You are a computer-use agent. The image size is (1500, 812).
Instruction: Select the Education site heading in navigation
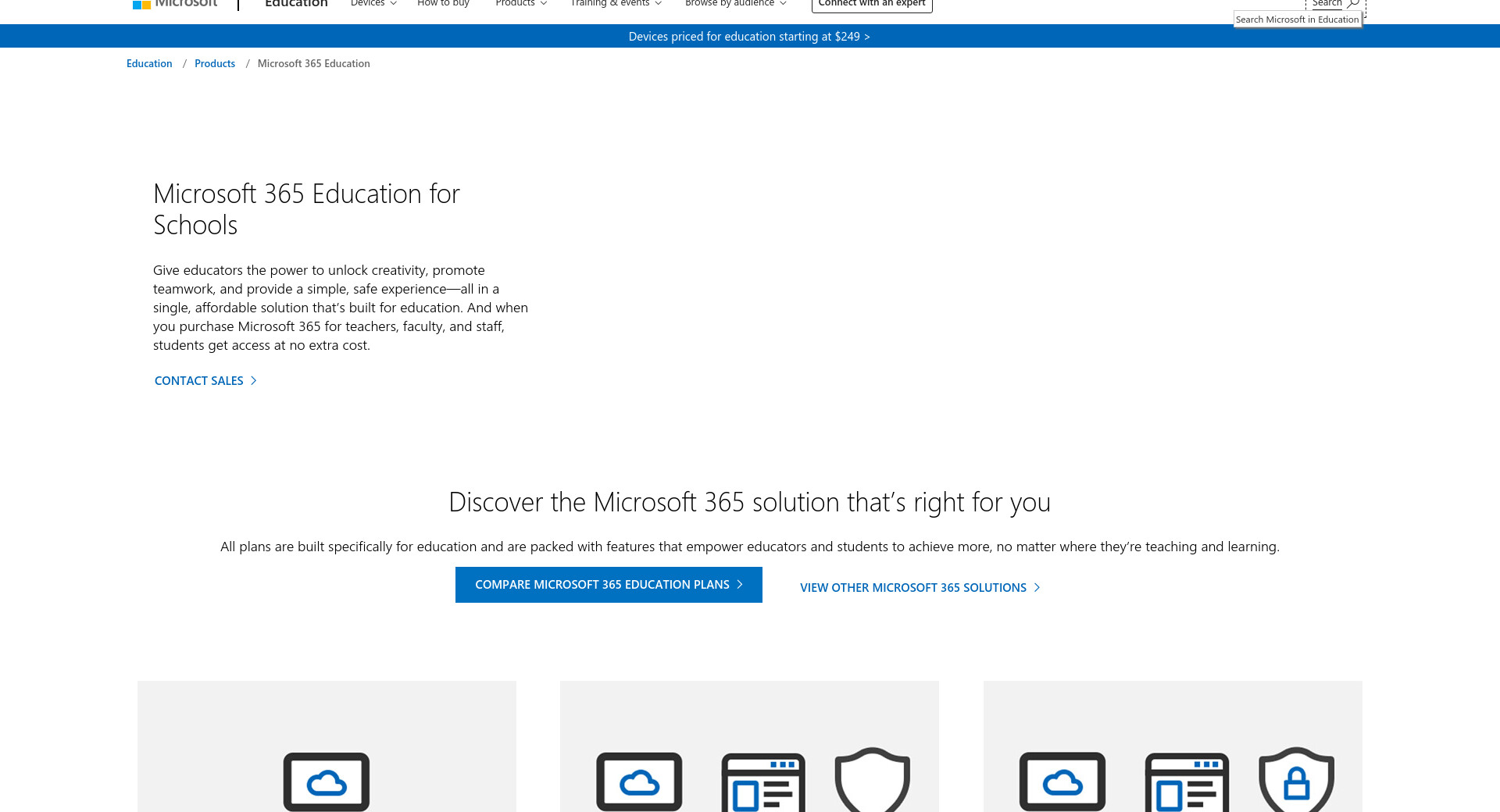(296, 4)
